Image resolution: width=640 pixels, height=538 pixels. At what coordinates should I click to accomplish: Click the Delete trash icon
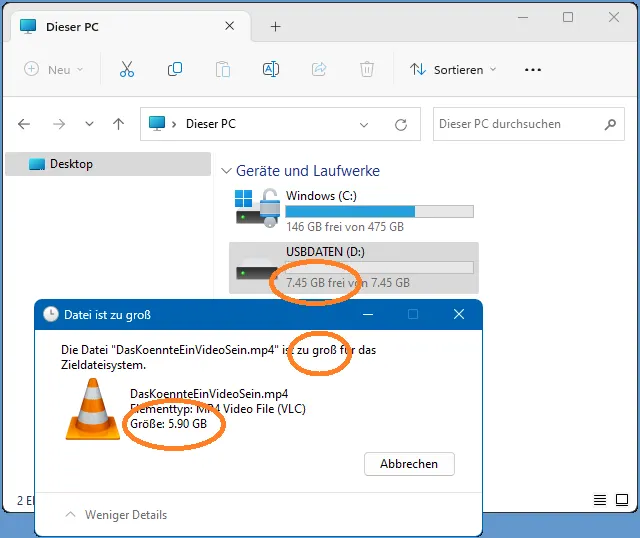[367, 69]
